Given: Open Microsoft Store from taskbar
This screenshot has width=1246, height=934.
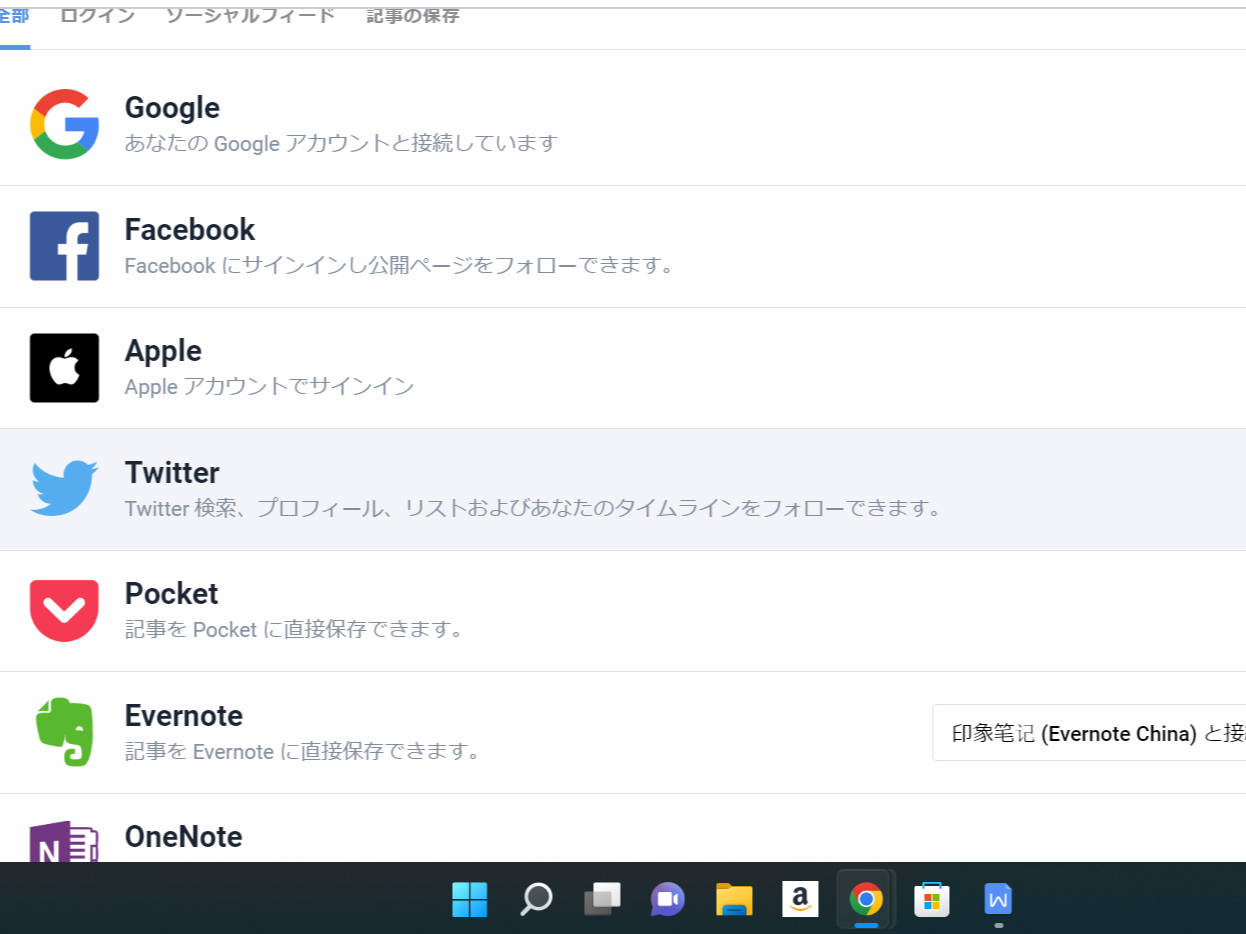Looking at the screenshot, I should (932, 899).
